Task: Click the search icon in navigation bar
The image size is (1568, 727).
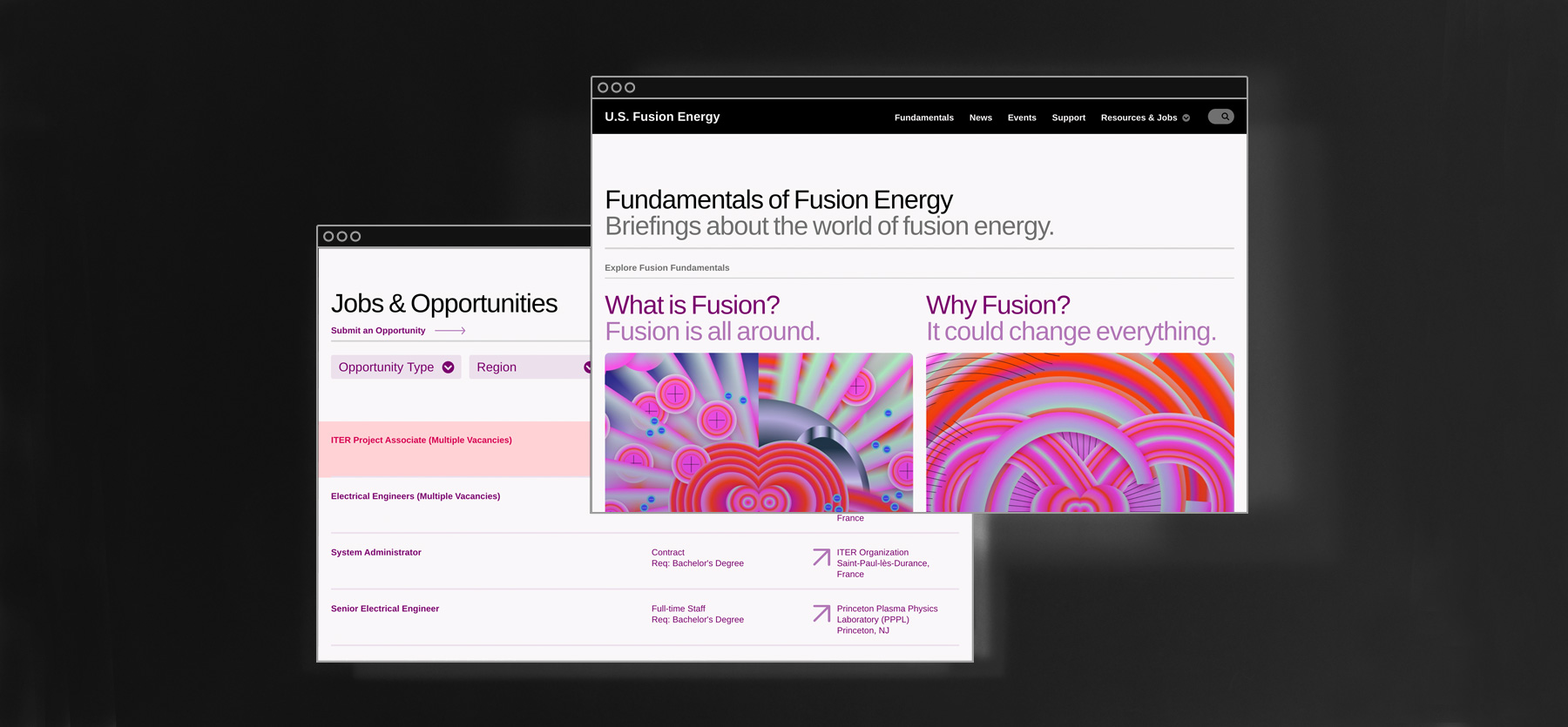Action: coord(1221,117)
